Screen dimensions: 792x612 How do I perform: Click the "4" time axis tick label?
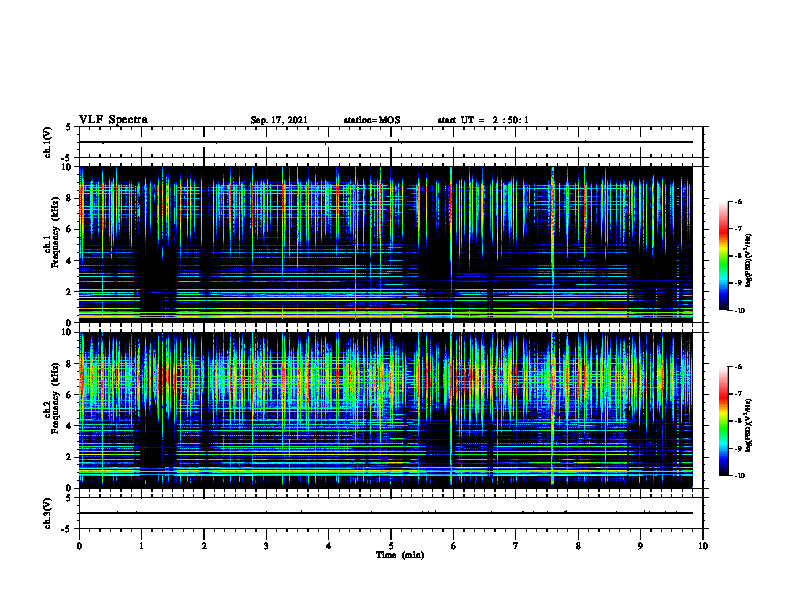(x=329, y=546)
